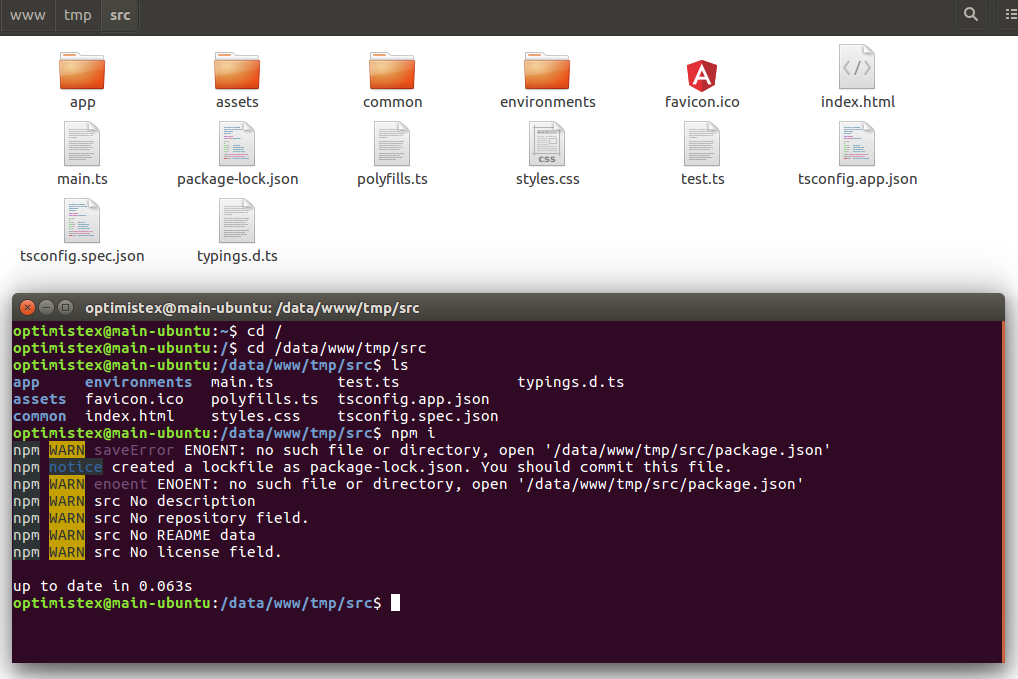Image resolution: width=1018 pixels, height=679 pixels.
Task: Select the src path breadcrumb
Action: coord(119,16)
